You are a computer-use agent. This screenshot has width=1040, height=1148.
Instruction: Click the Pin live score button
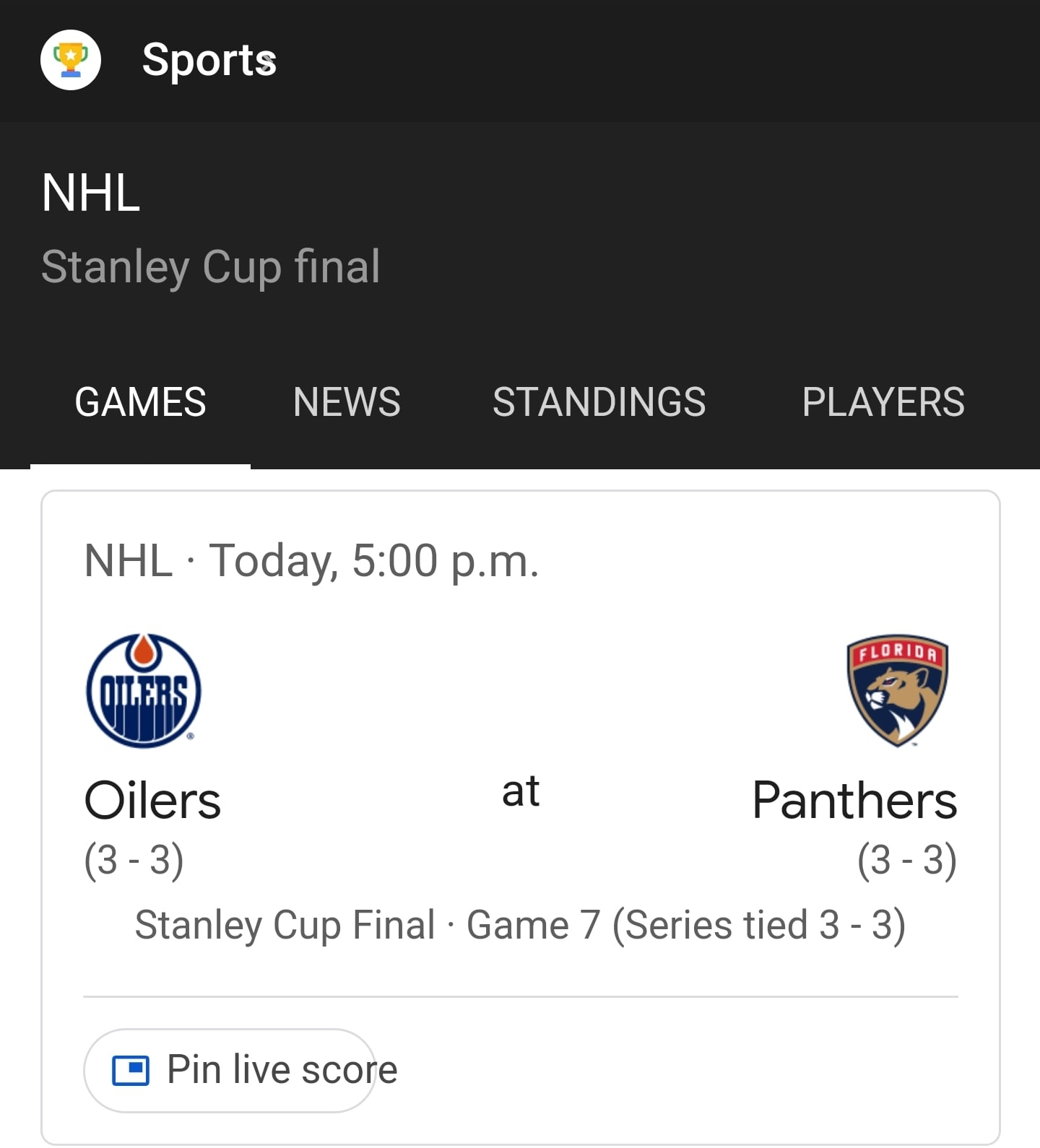point(231,1070)
